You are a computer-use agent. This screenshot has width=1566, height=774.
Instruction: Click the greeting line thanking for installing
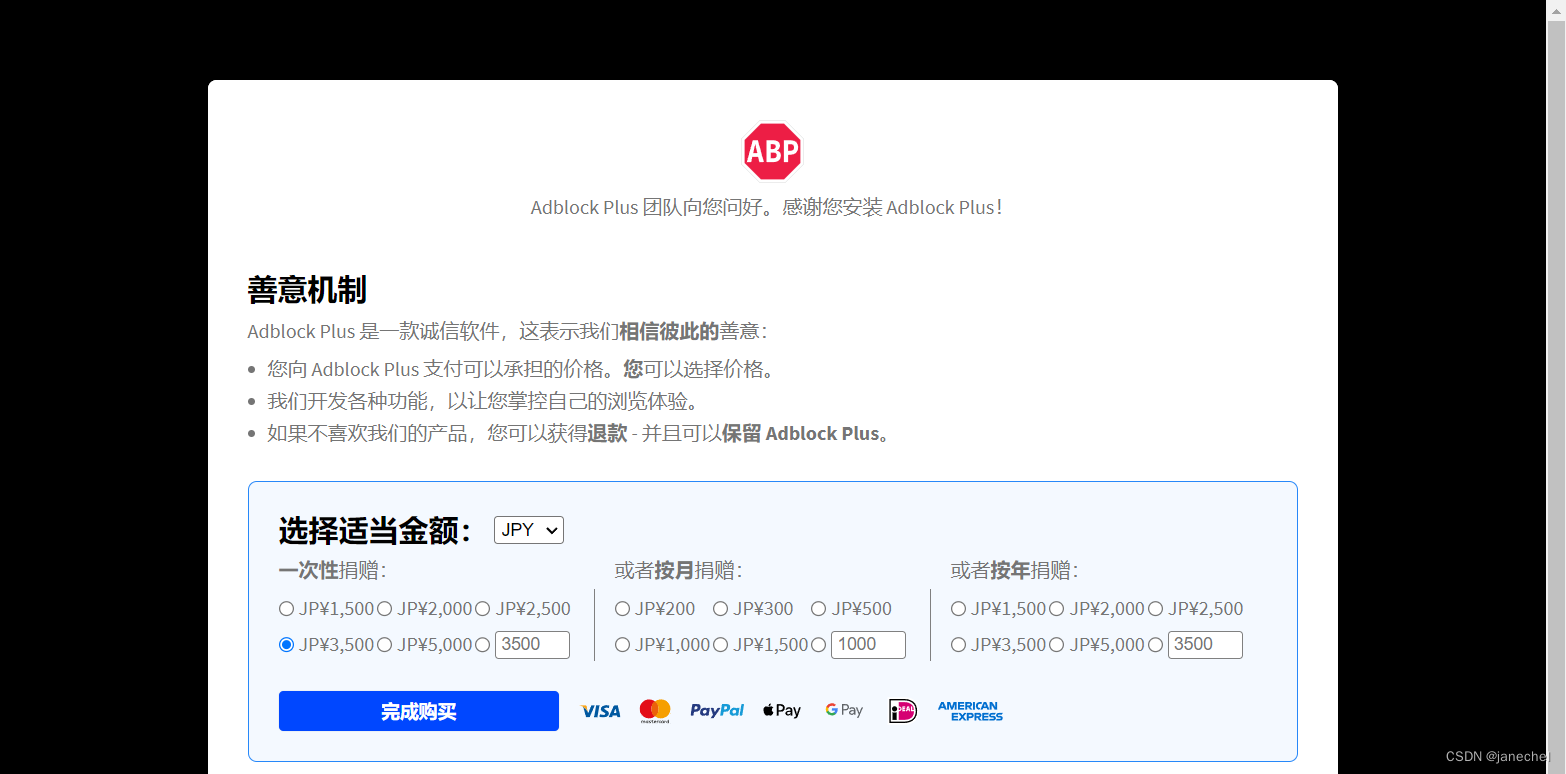point(767,208)
